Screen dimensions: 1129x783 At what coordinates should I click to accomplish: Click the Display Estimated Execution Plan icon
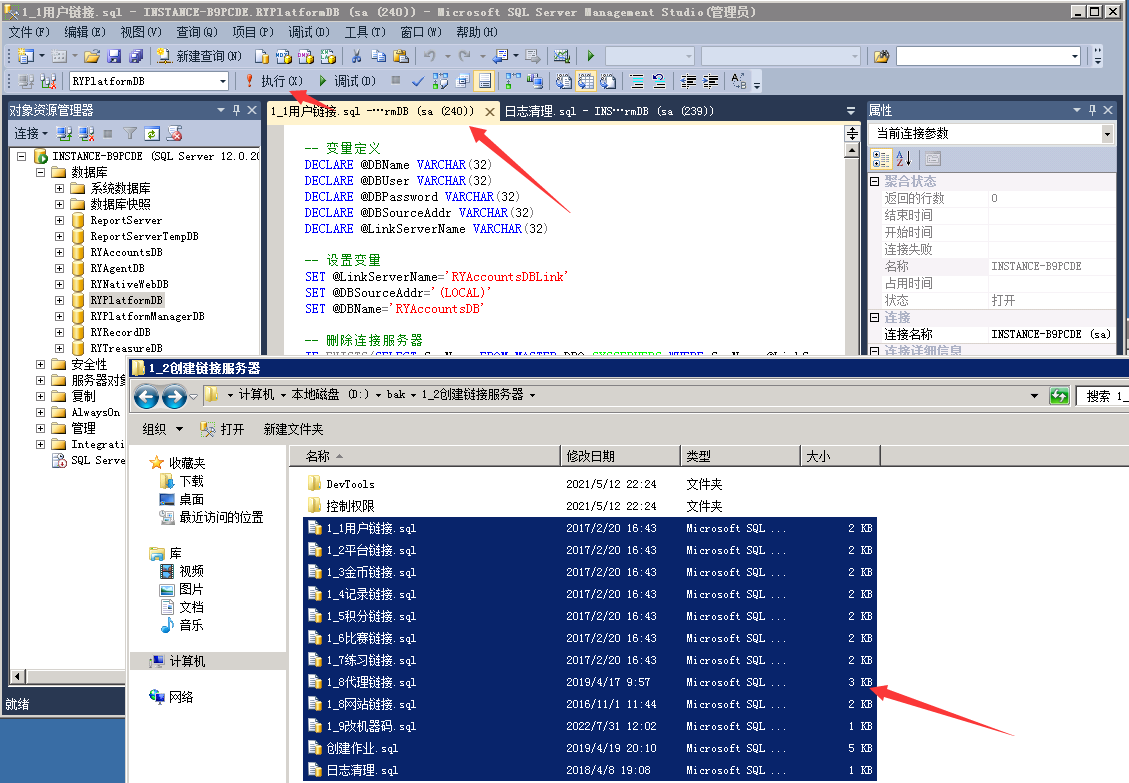pos(440,81)
